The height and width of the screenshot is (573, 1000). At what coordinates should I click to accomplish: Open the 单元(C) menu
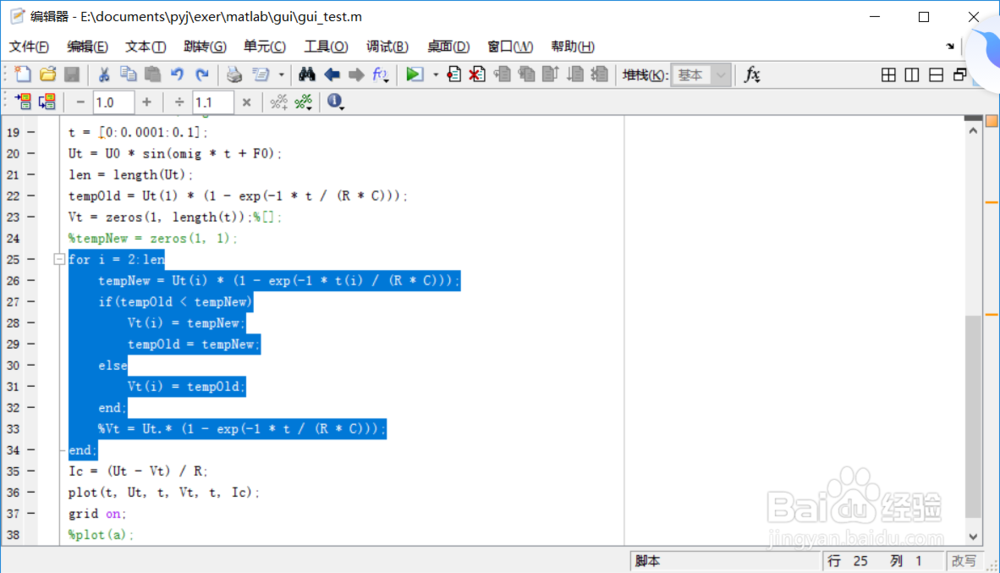click(x=265, y=47)
